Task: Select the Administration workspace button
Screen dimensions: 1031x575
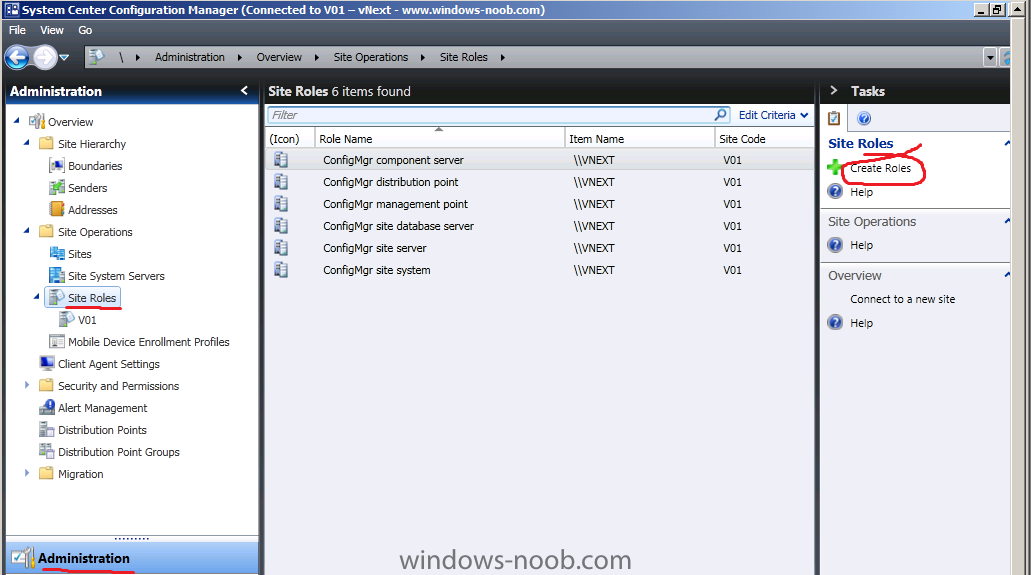Action: coord(132,558)
